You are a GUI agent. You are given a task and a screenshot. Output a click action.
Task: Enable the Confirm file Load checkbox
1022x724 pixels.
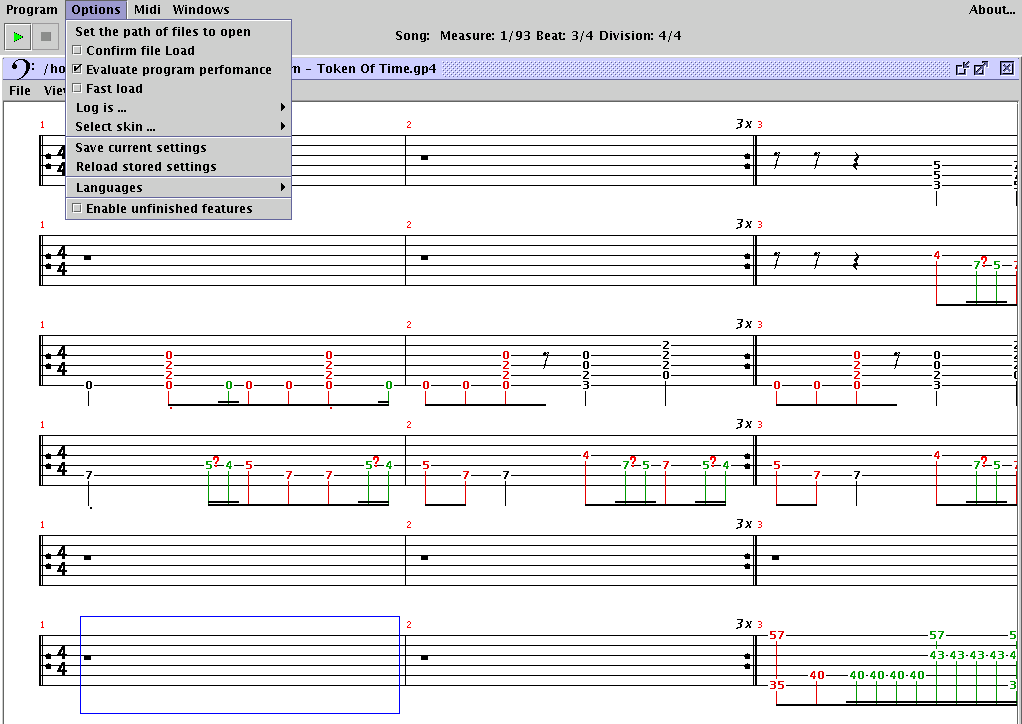(77, 51)
